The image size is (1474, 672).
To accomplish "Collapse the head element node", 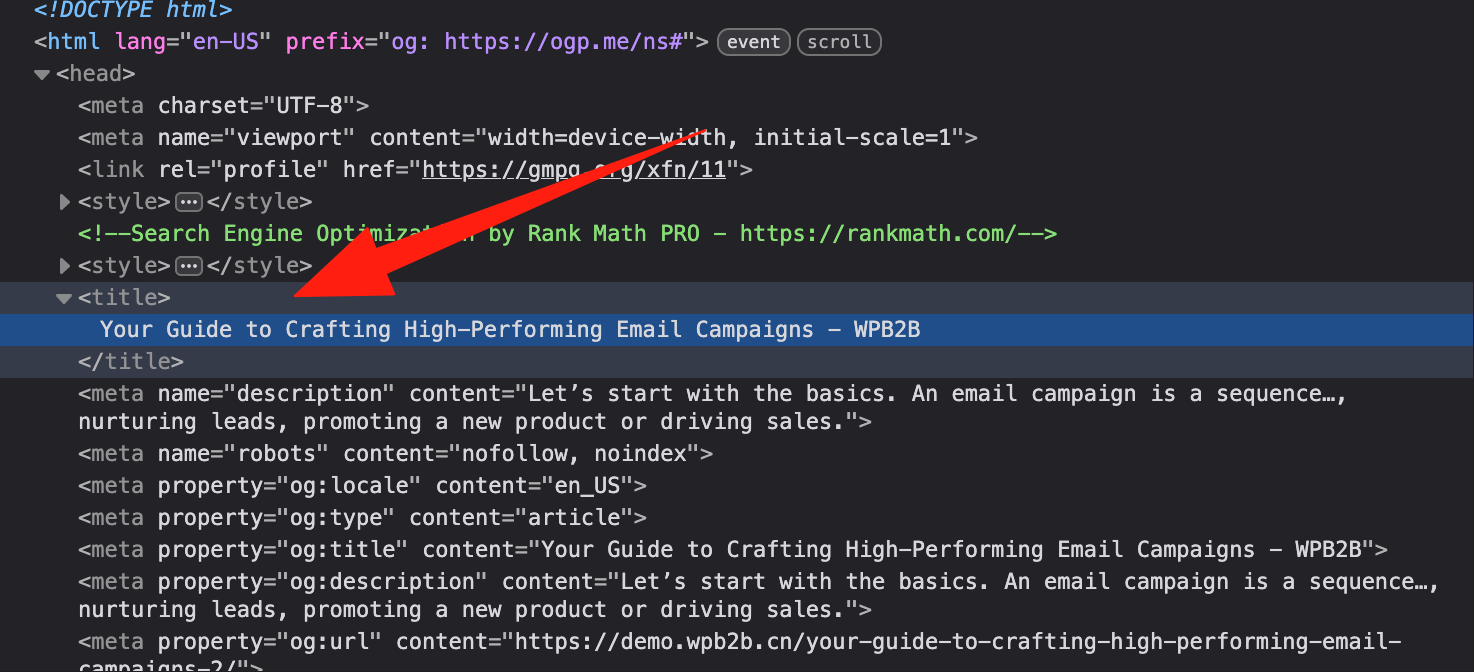I will [42, 74].
